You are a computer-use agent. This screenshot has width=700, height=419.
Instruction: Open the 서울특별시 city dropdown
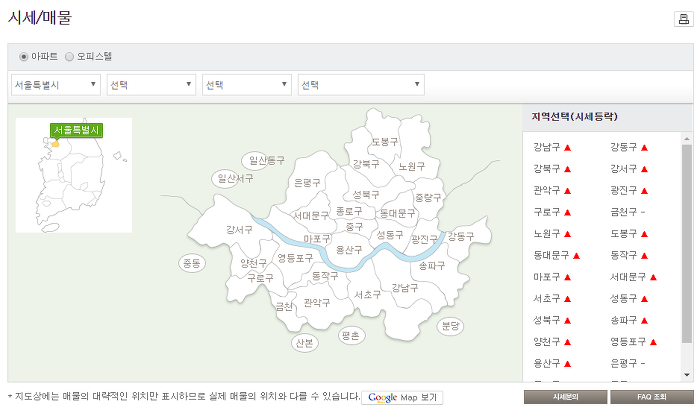55,85
